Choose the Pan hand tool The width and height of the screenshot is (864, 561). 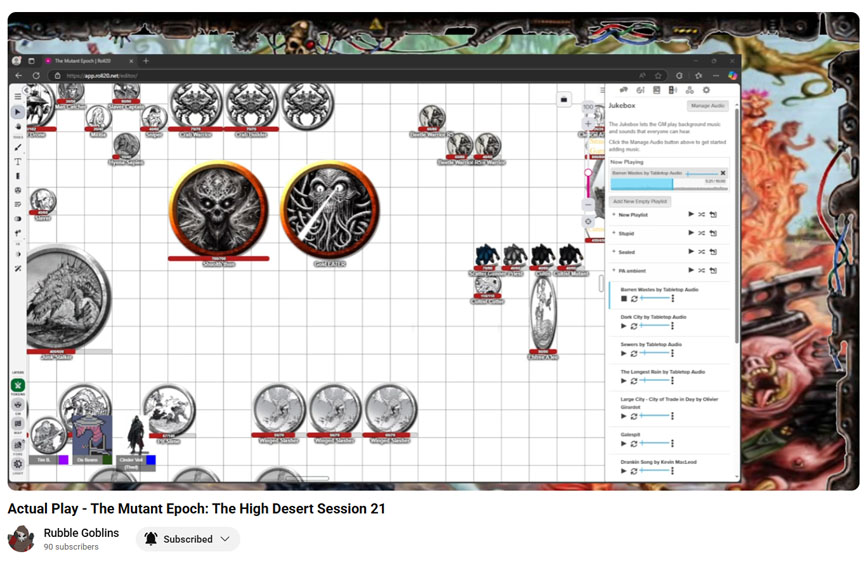coord(18,126)
